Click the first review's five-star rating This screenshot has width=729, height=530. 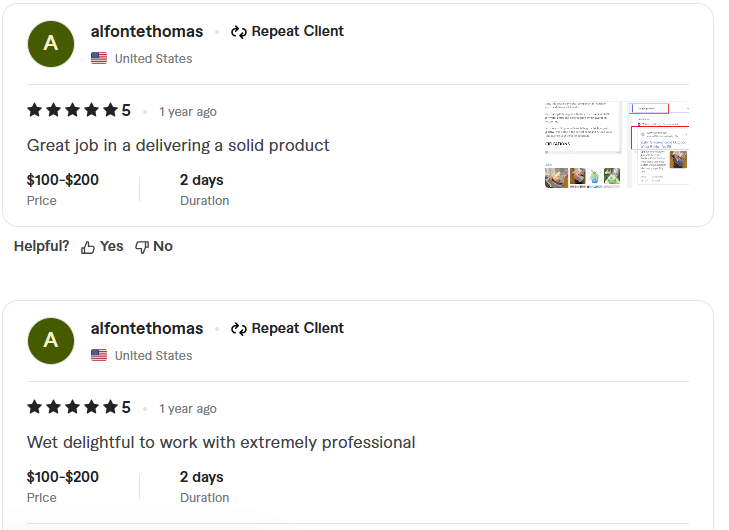point(72,111)
